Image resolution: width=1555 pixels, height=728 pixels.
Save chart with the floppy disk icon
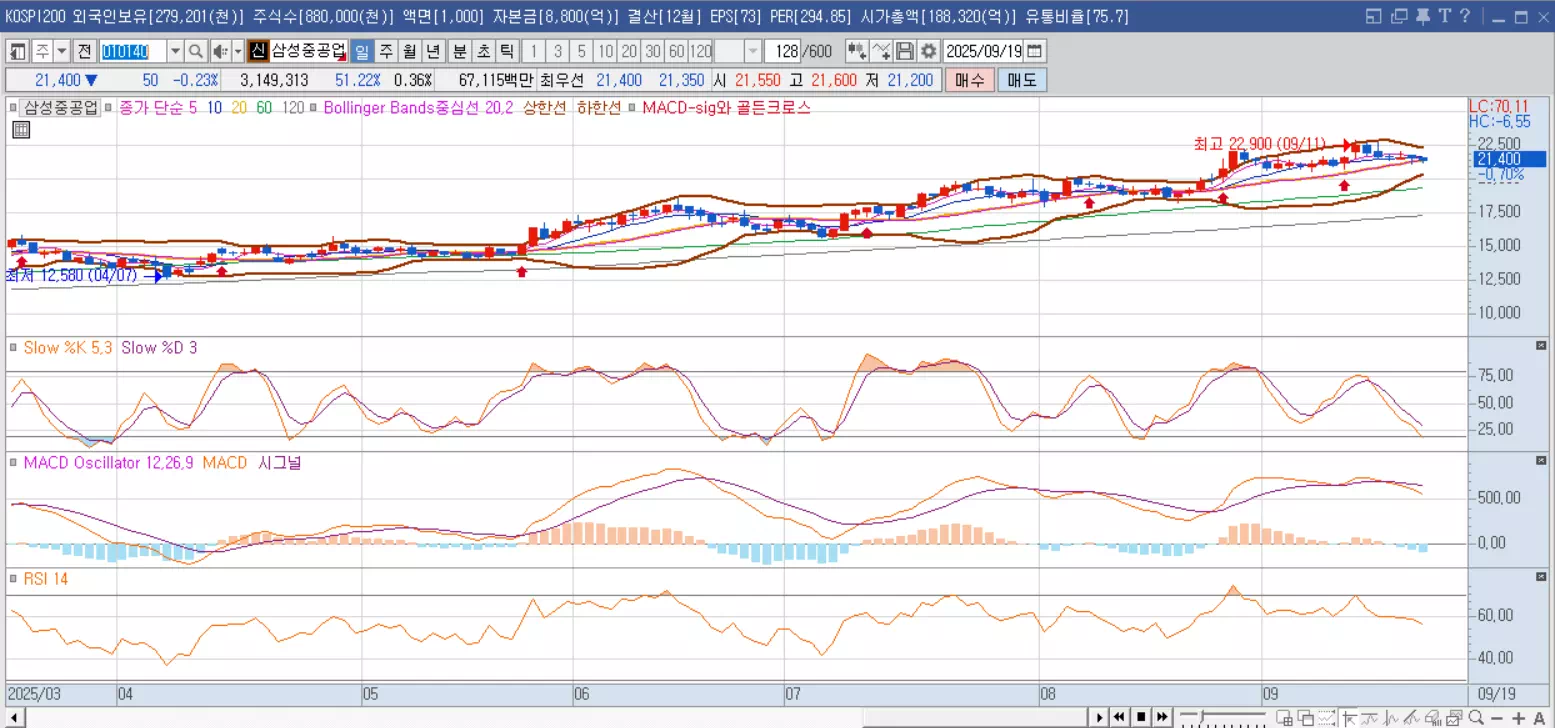(x=905, y=51)
